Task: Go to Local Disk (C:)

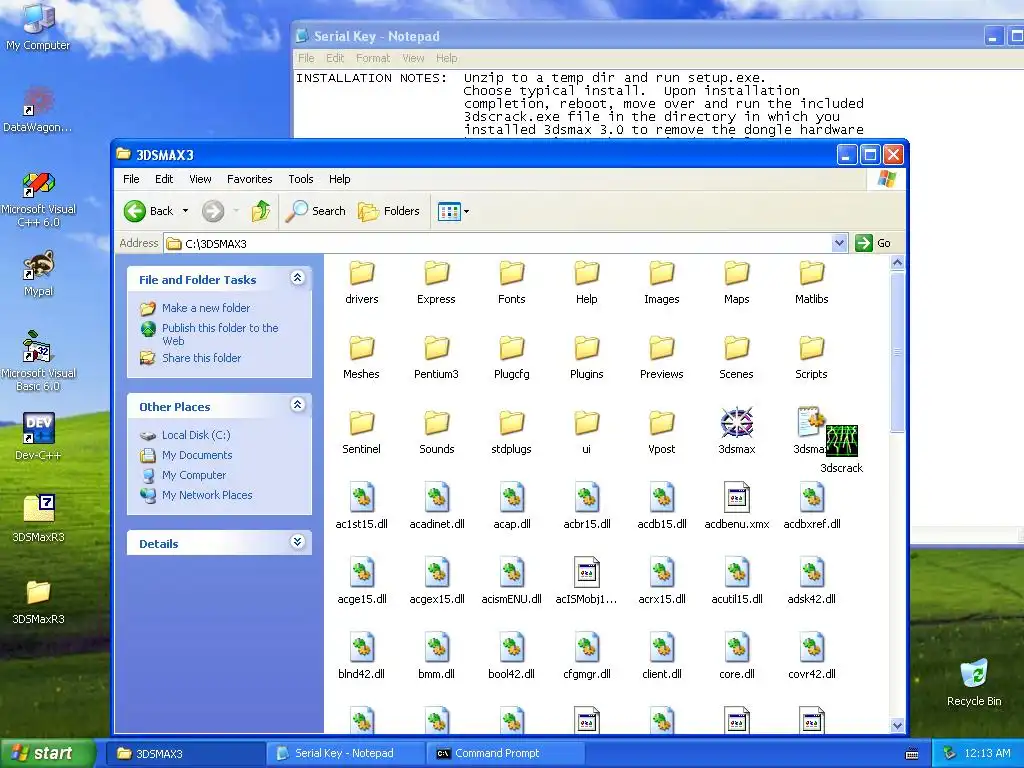Action: click(x=196, y=435)
